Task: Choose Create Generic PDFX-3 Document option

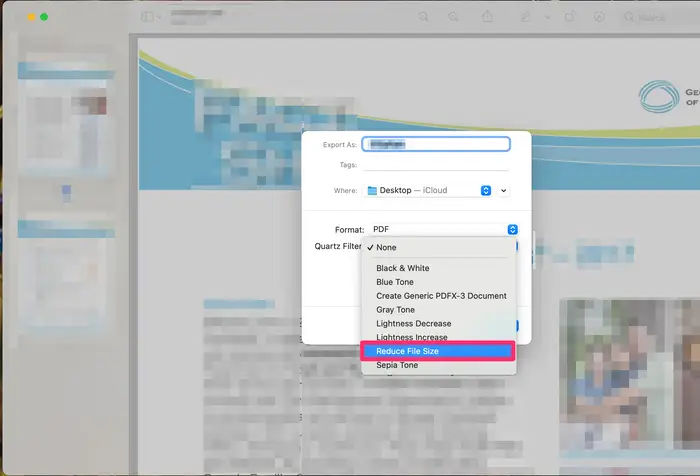Action: [441, 296]
